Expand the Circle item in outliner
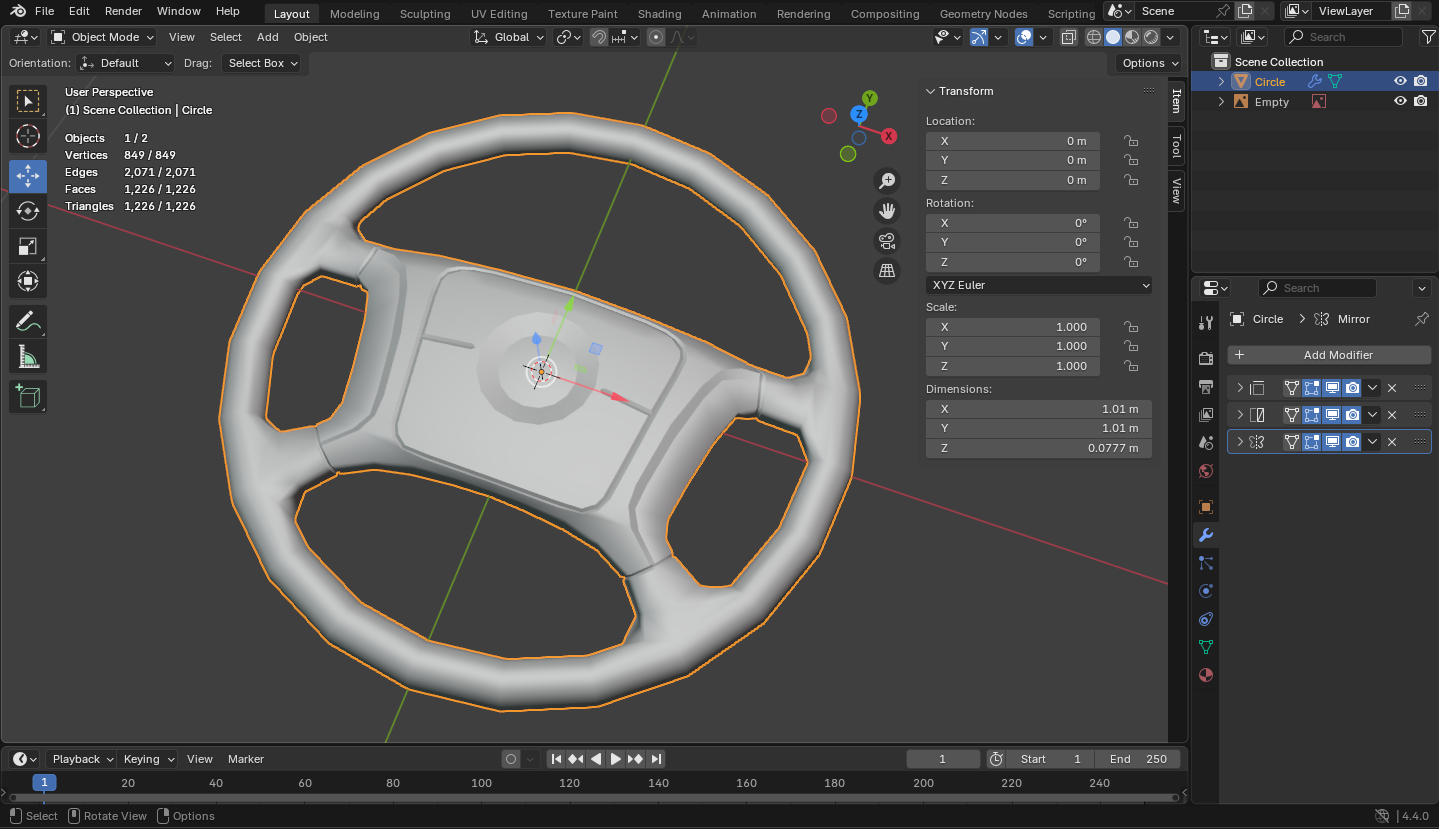The image size is (1439, 829). tap(1221, 82)
